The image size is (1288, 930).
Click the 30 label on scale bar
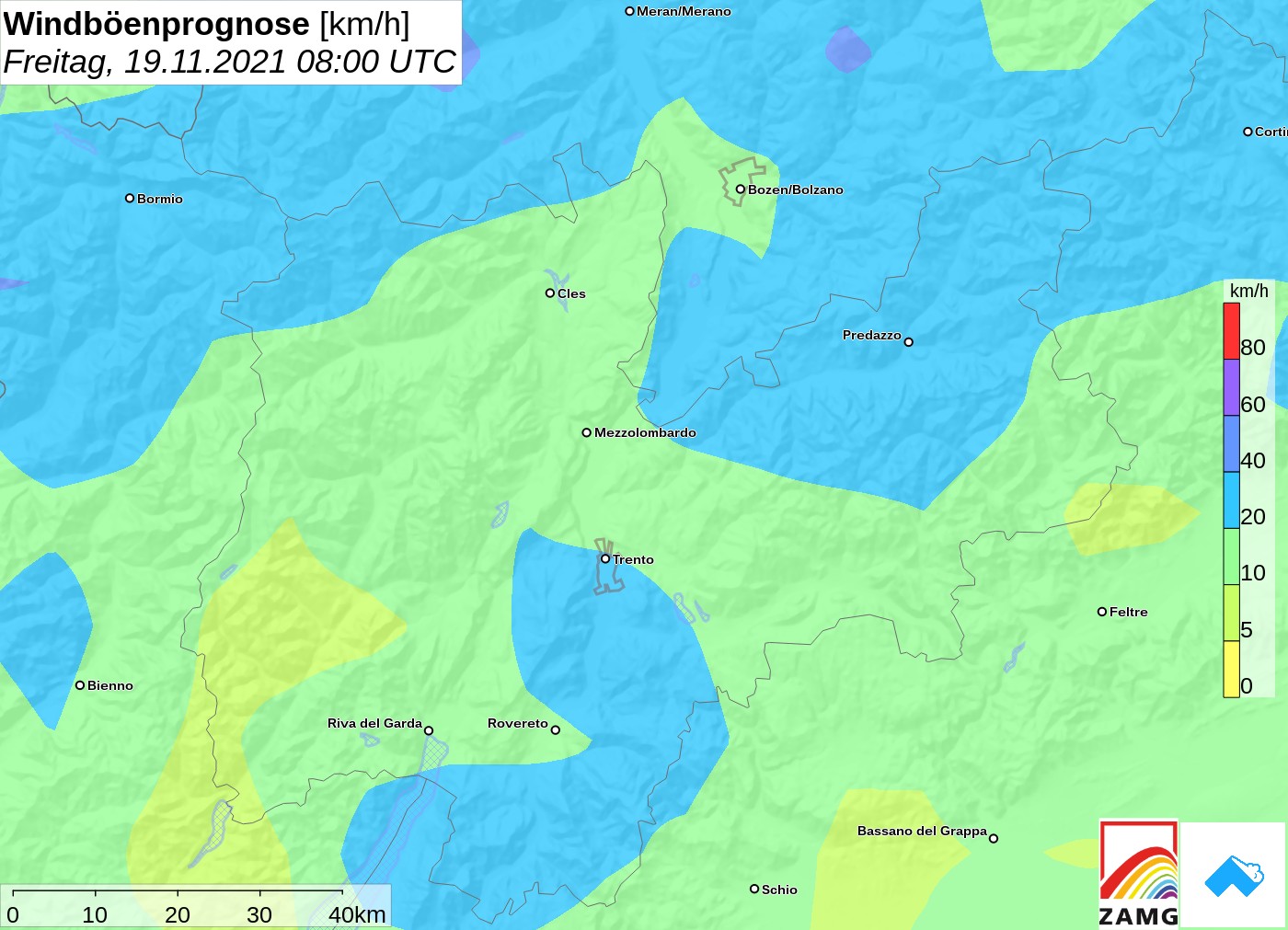tap(259, 914)
